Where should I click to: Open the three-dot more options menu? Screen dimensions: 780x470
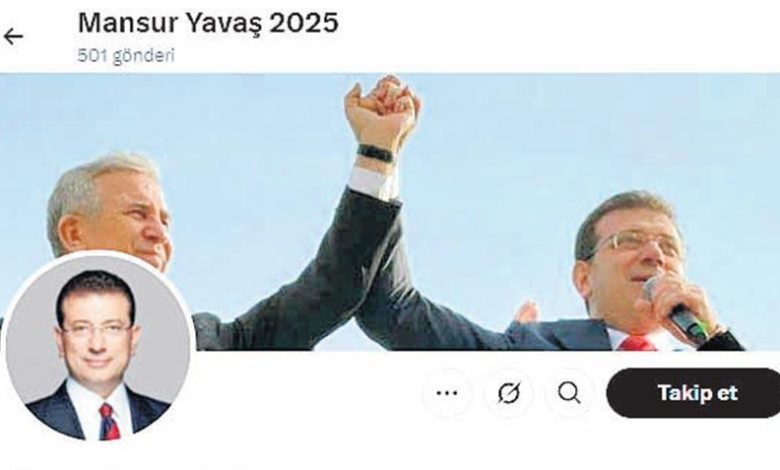(446, 393)
